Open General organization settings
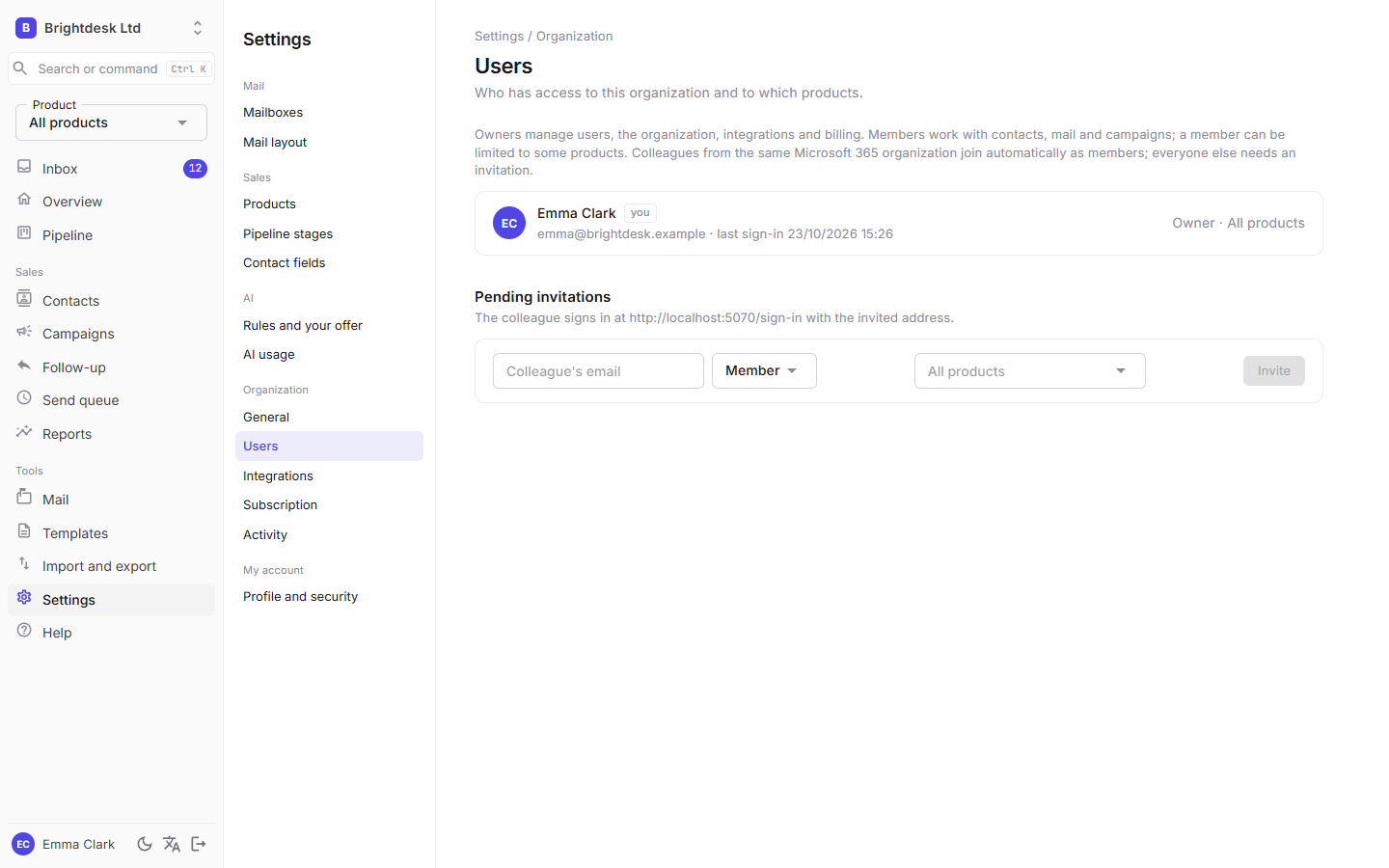This screenshot has height=868, width=1389. [x=329, y=418]
